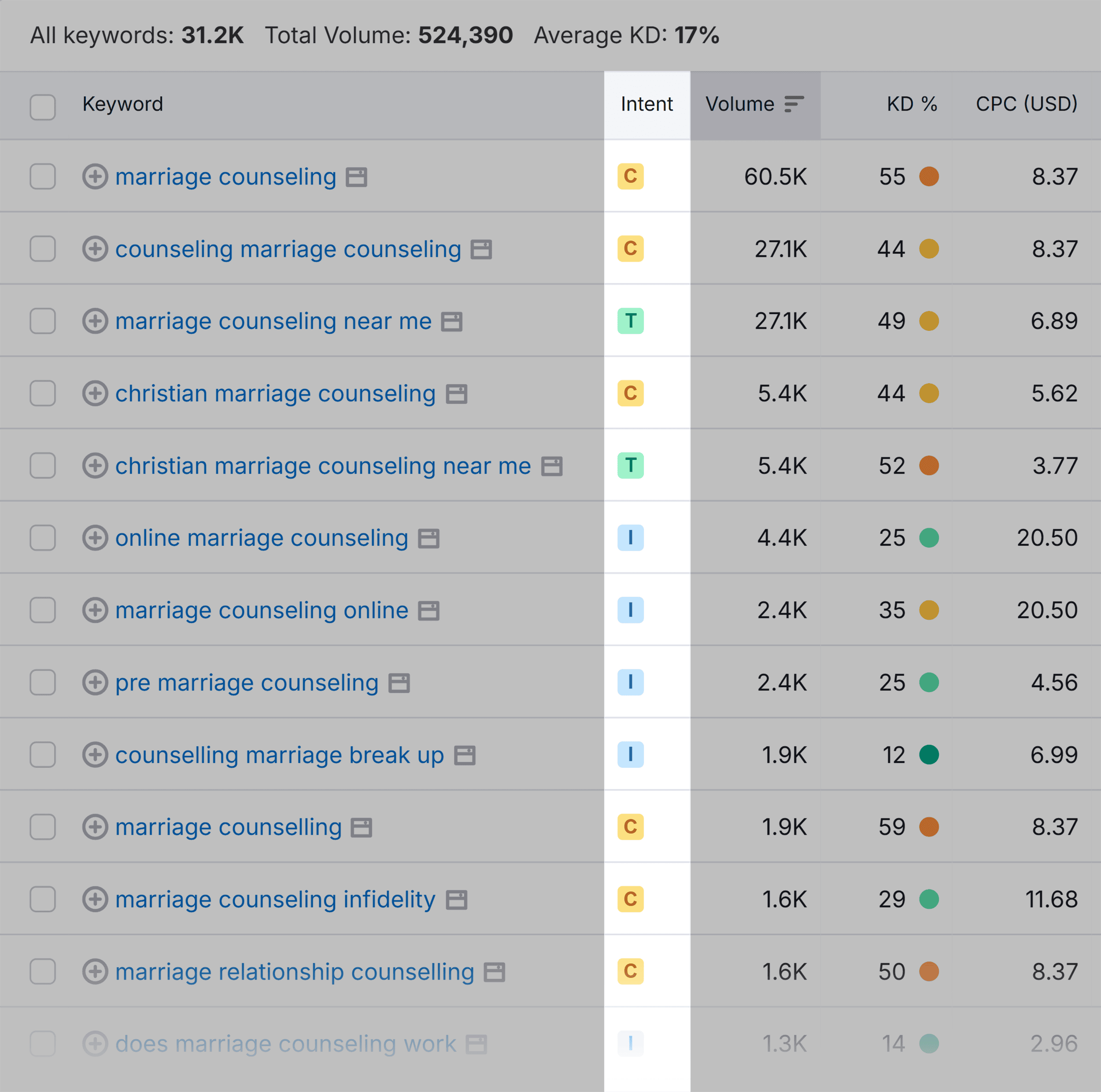Add counseling marriage counseling via plus icon
Image resolution: width=1101 pixels, height=1092 pixels.
pyautogui.click(x=95, y=248)
